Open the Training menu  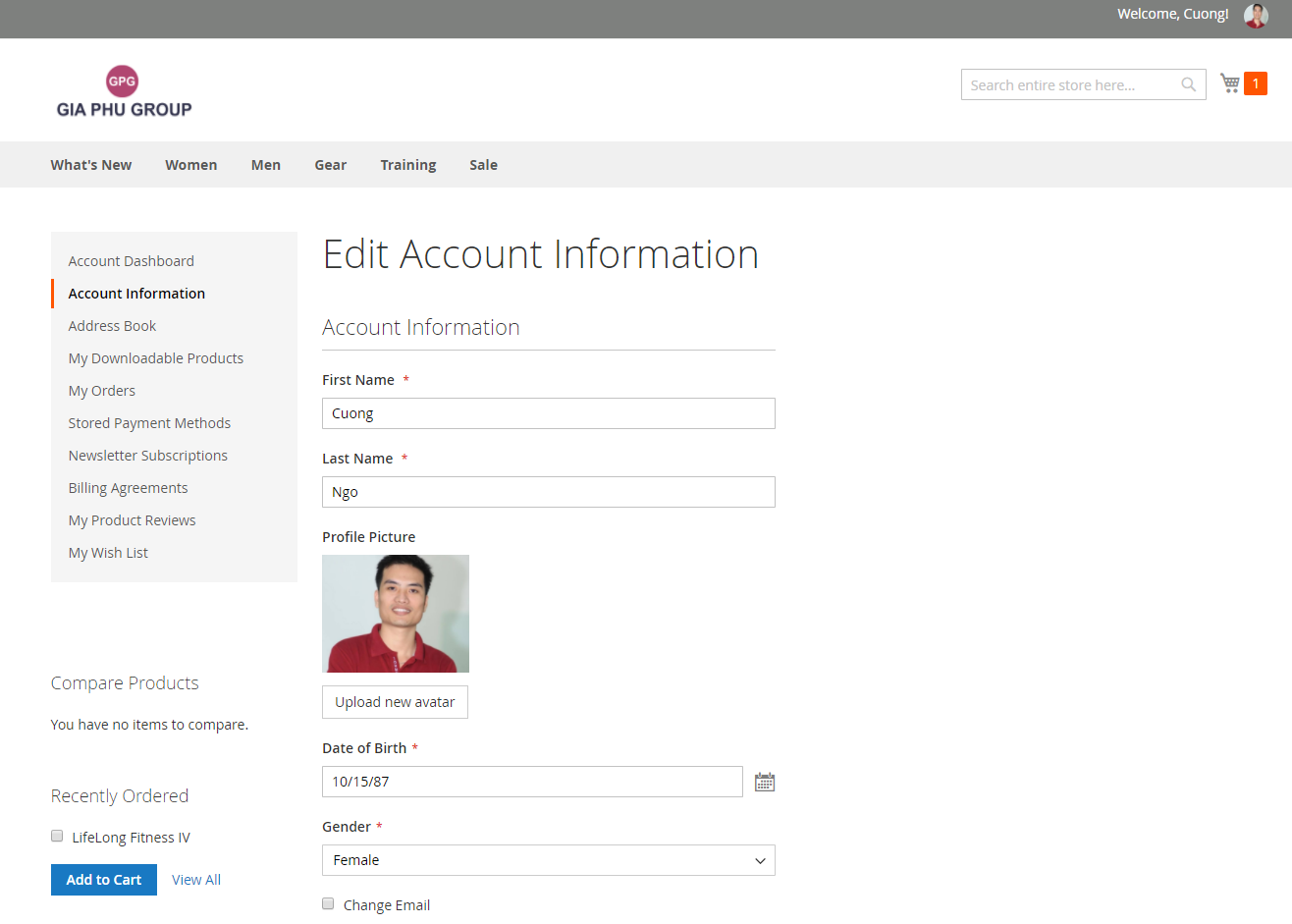pos(408,165)
